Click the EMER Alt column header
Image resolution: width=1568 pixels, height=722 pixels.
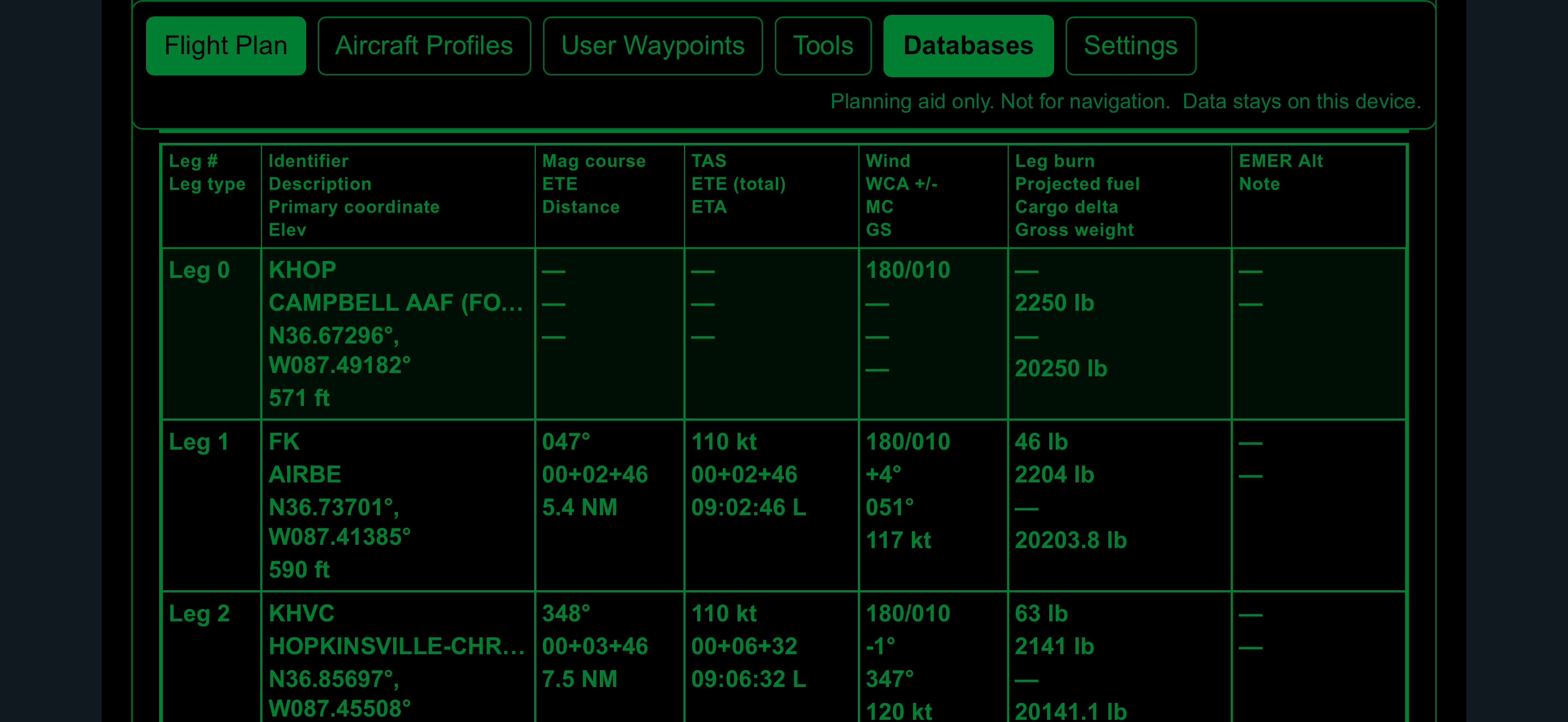pyautogui.click(x=1280, y=161)
